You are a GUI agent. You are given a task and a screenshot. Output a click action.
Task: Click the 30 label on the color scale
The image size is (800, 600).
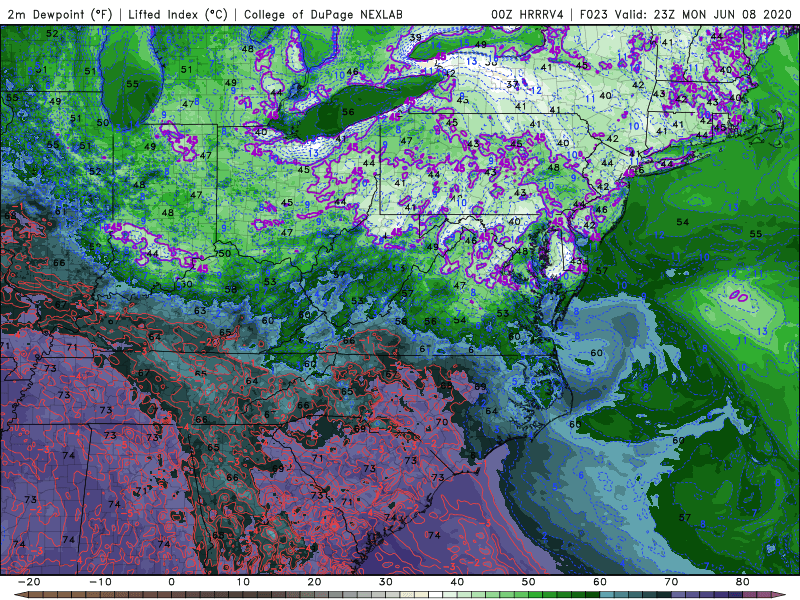click(386, 582)
